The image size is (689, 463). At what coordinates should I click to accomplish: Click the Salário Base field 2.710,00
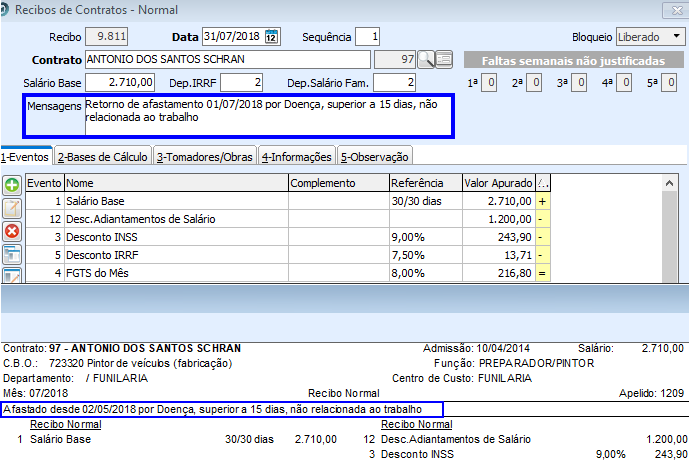pyautogui.click(x=120, y=82)
